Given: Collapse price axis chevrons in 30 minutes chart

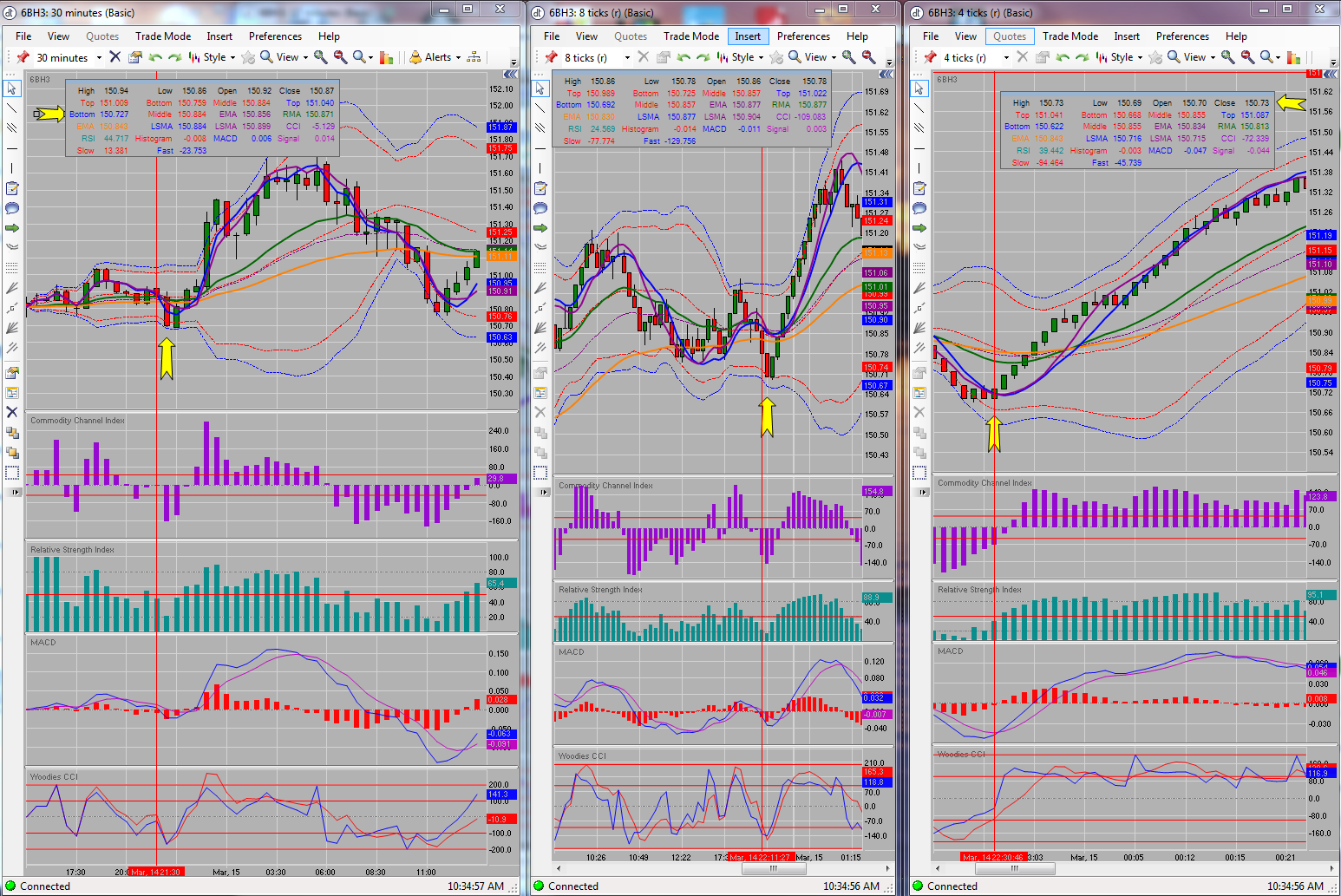Looking at the screenshot, I should pos(511,74).
